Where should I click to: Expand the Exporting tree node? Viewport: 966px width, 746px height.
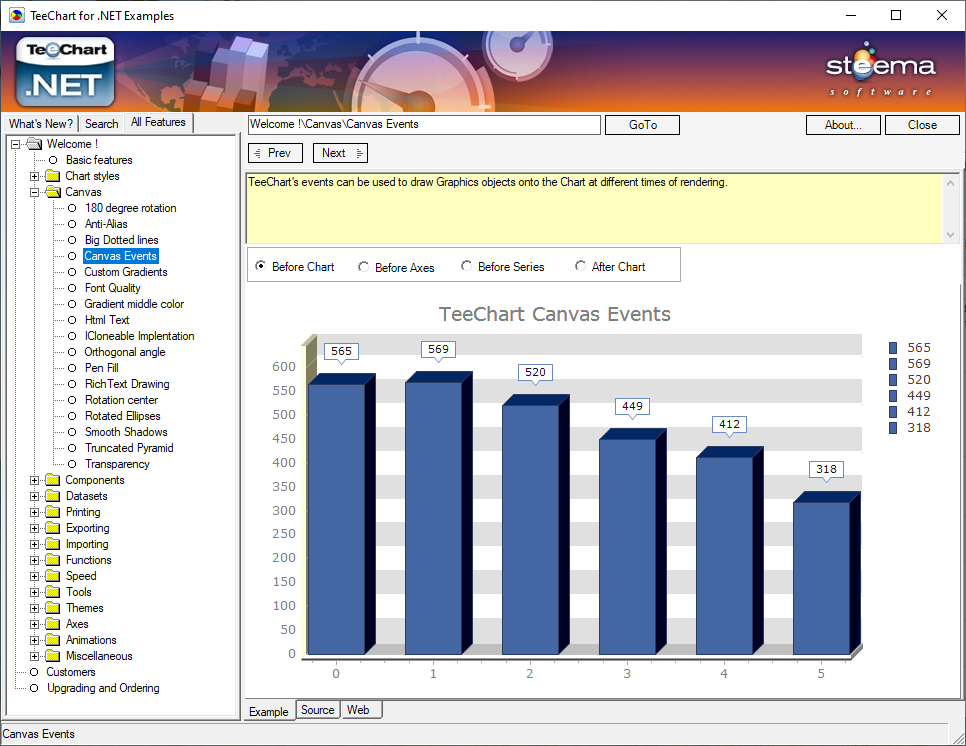pos(34,529)
